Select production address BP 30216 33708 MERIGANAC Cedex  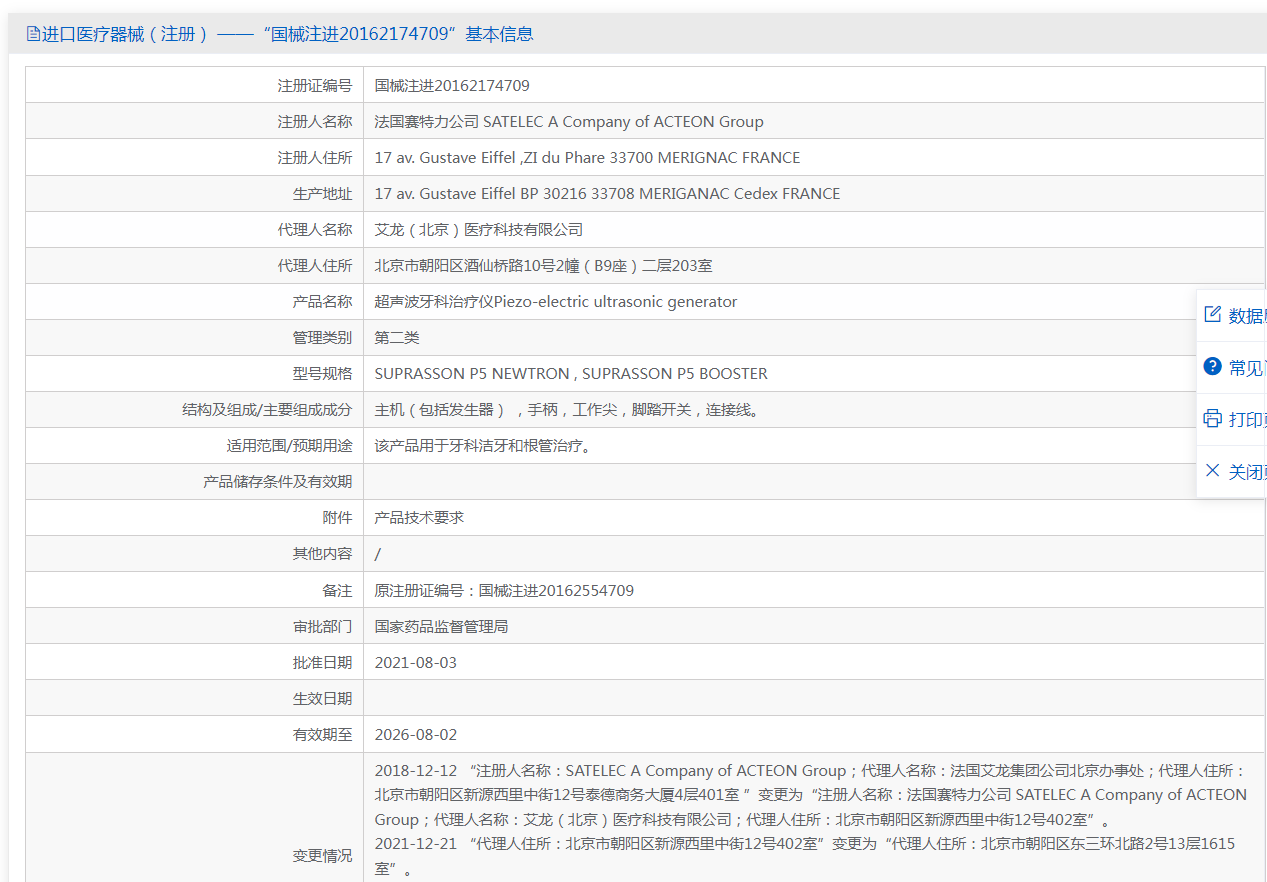(x=607, y=194)
